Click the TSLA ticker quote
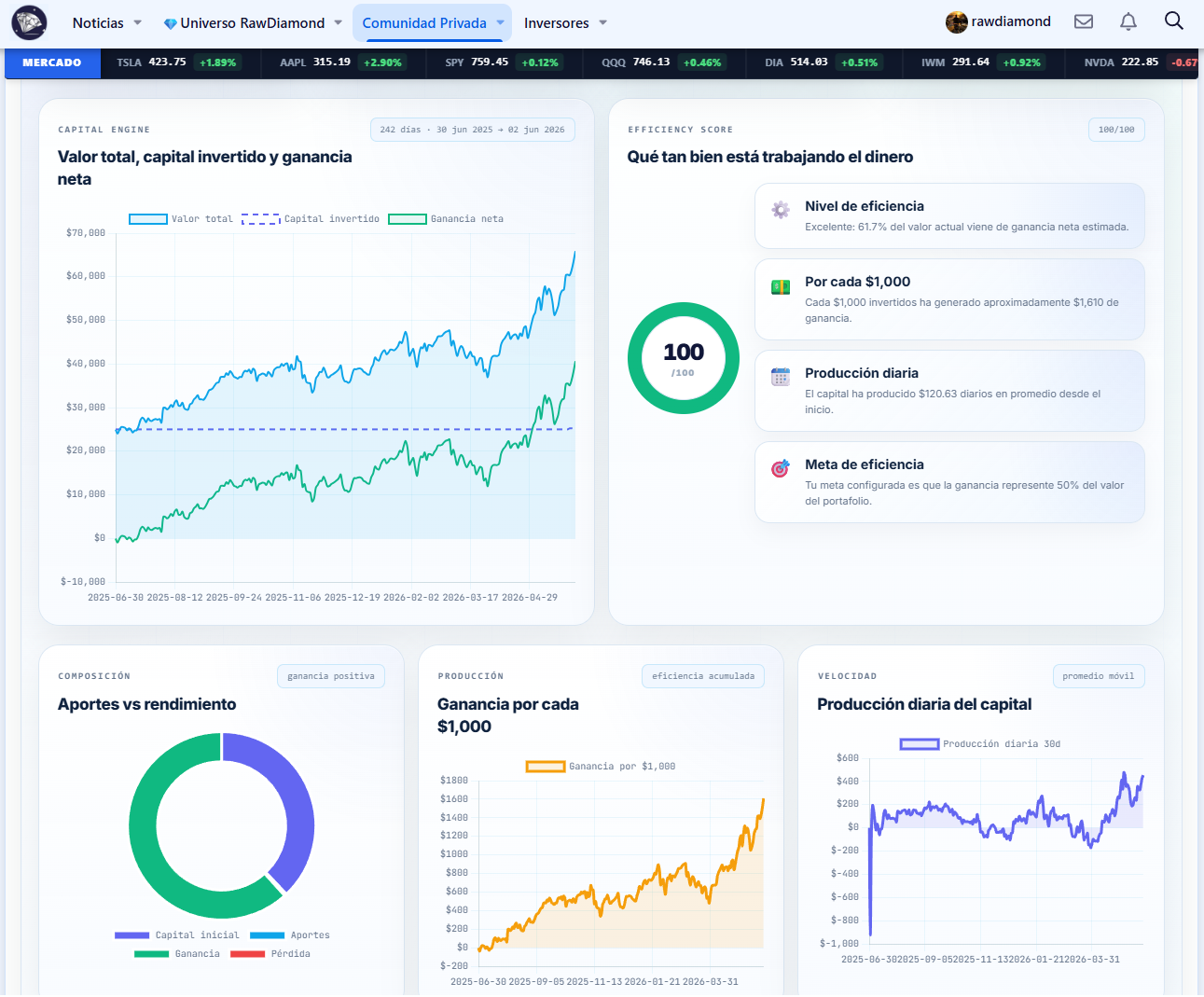1204x997 pixels. [x=176, y=62]
